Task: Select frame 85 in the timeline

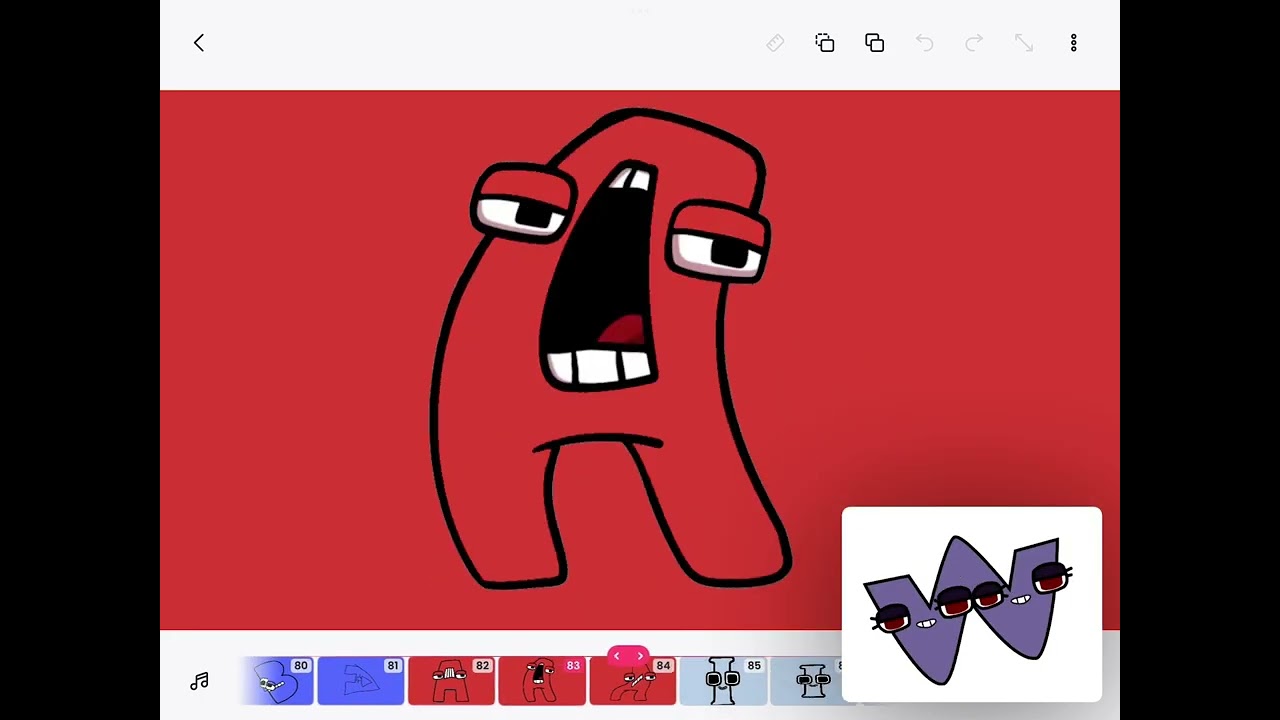Action: tap(723, 681)
